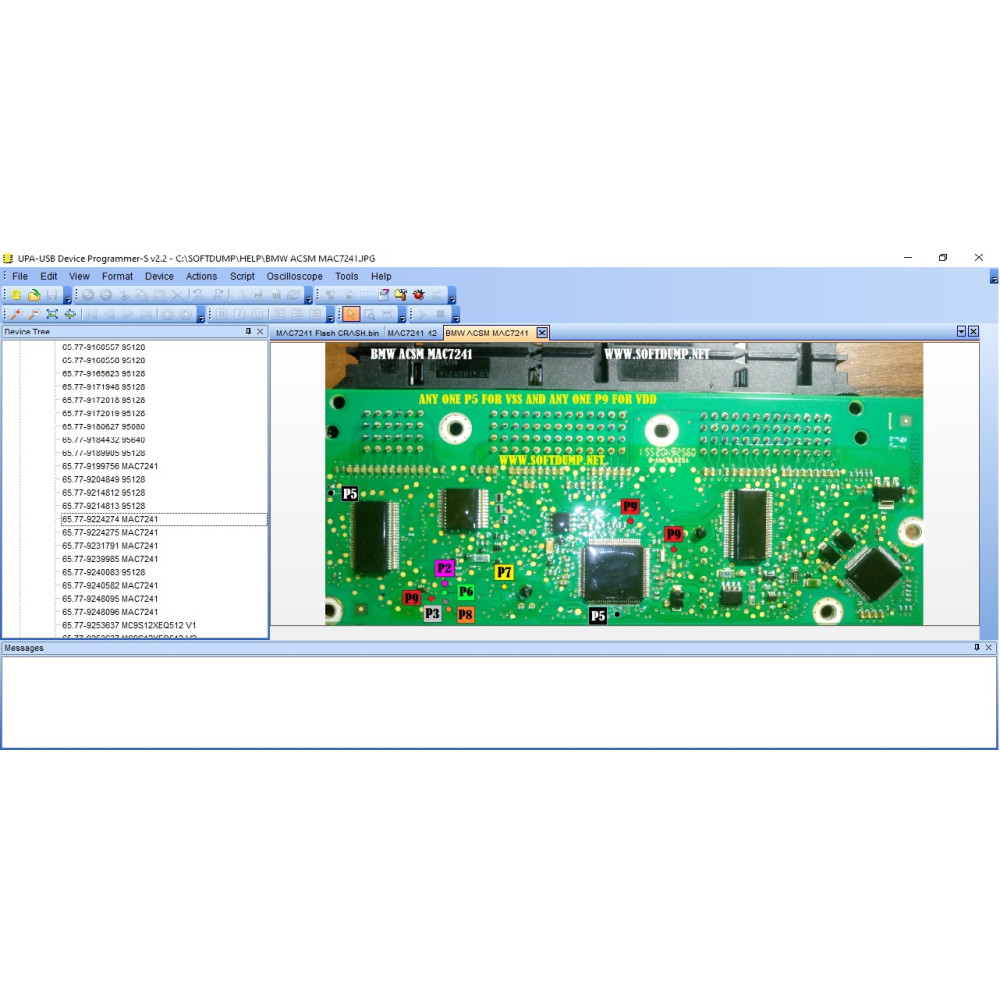Click the Undo toolbar icon
Viewport: 1000px width, 1000px height.
[88, 295]
